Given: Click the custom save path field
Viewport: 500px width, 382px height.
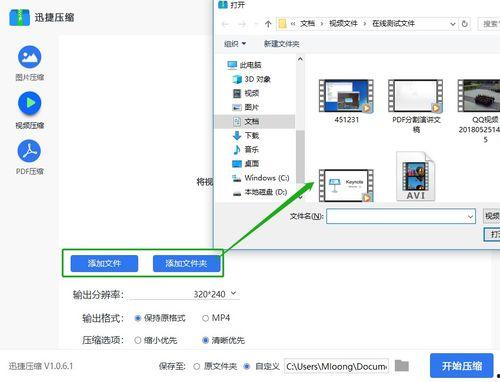Looking at the screenshot, I should pos(336,366).
